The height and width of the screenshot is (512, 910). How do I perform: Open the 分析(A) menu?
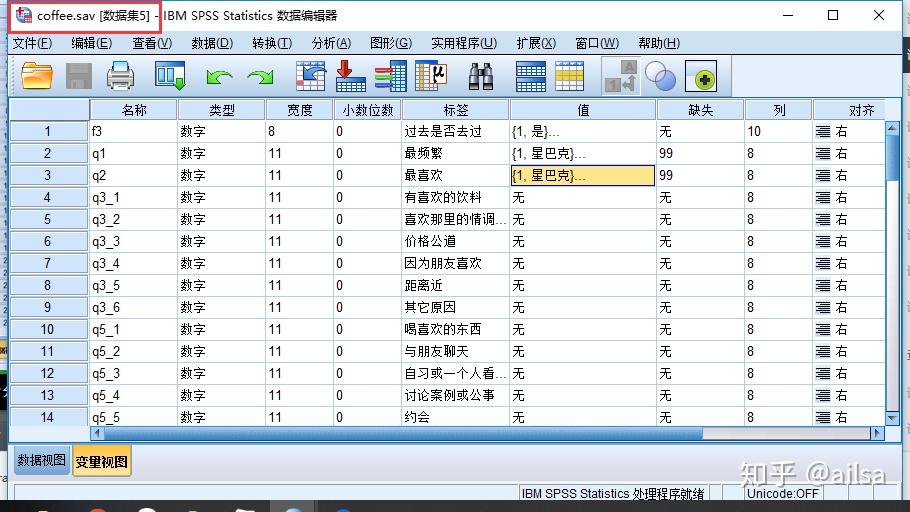331,43
